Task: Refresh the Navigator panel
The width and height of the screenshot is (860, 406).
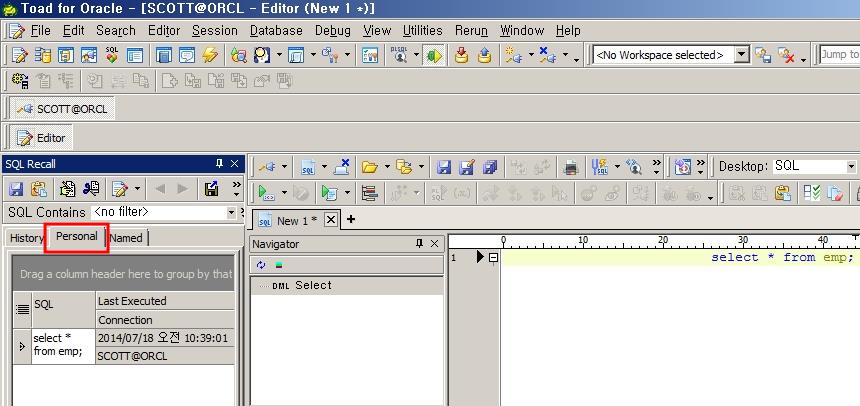Action: (x=261, y=265)
